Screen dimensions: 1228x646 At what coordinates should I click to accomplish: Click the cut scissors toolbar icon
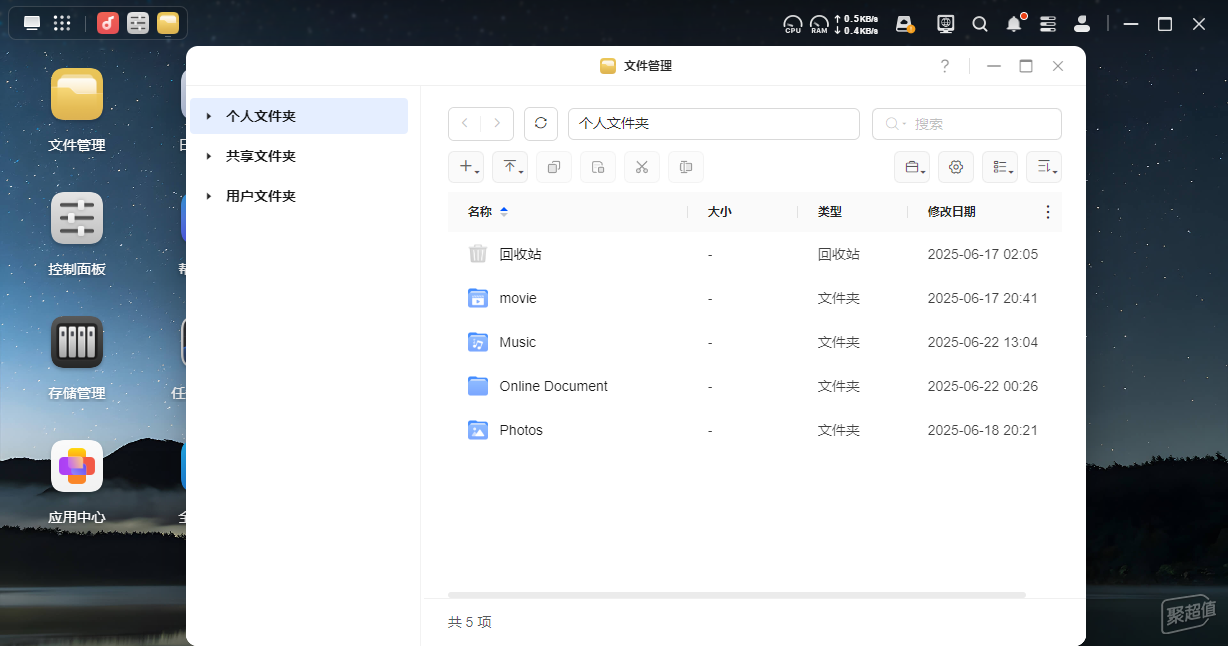click(642, 167)
